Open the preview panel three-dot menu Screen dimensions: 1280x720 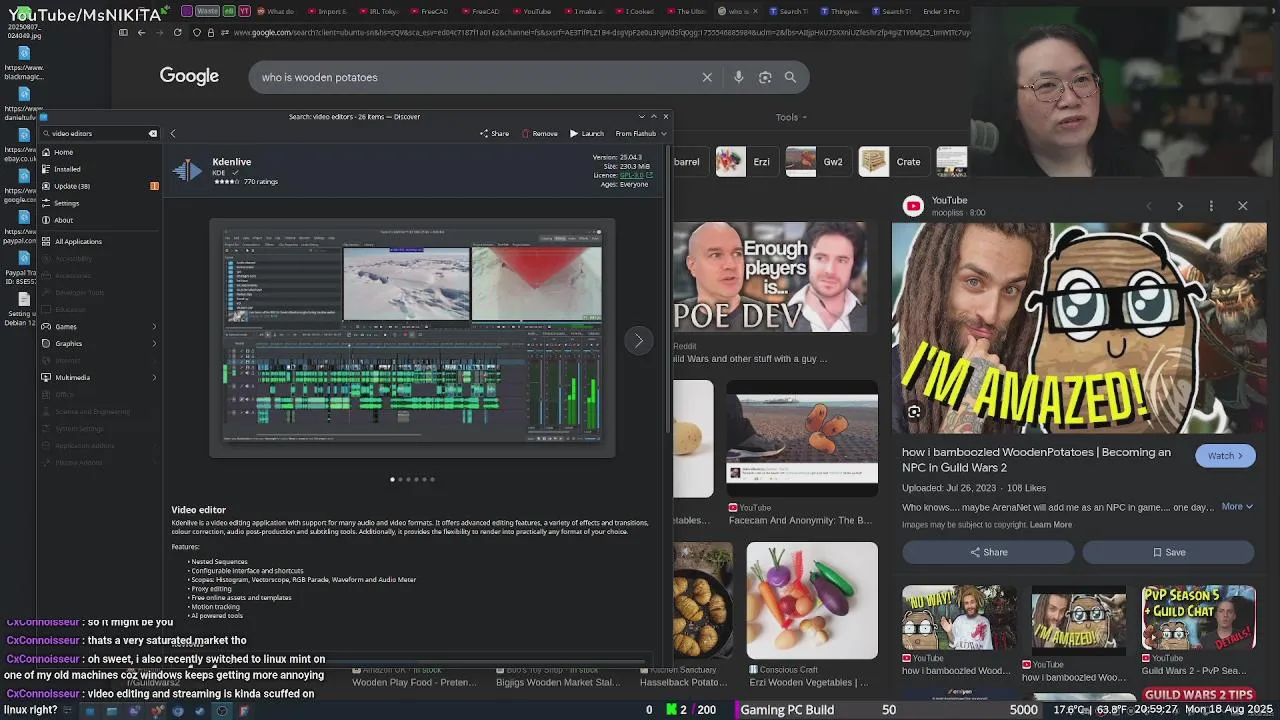click(1211, 206)
